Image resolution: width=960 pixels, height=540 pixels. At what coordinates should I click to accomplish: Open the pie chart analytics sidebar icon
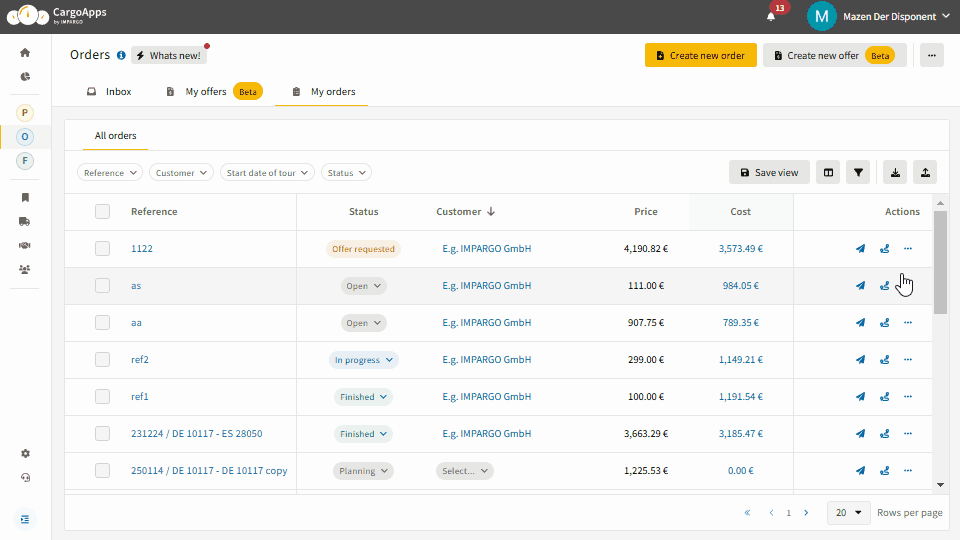pyautogui.click(x=25, y=77)
